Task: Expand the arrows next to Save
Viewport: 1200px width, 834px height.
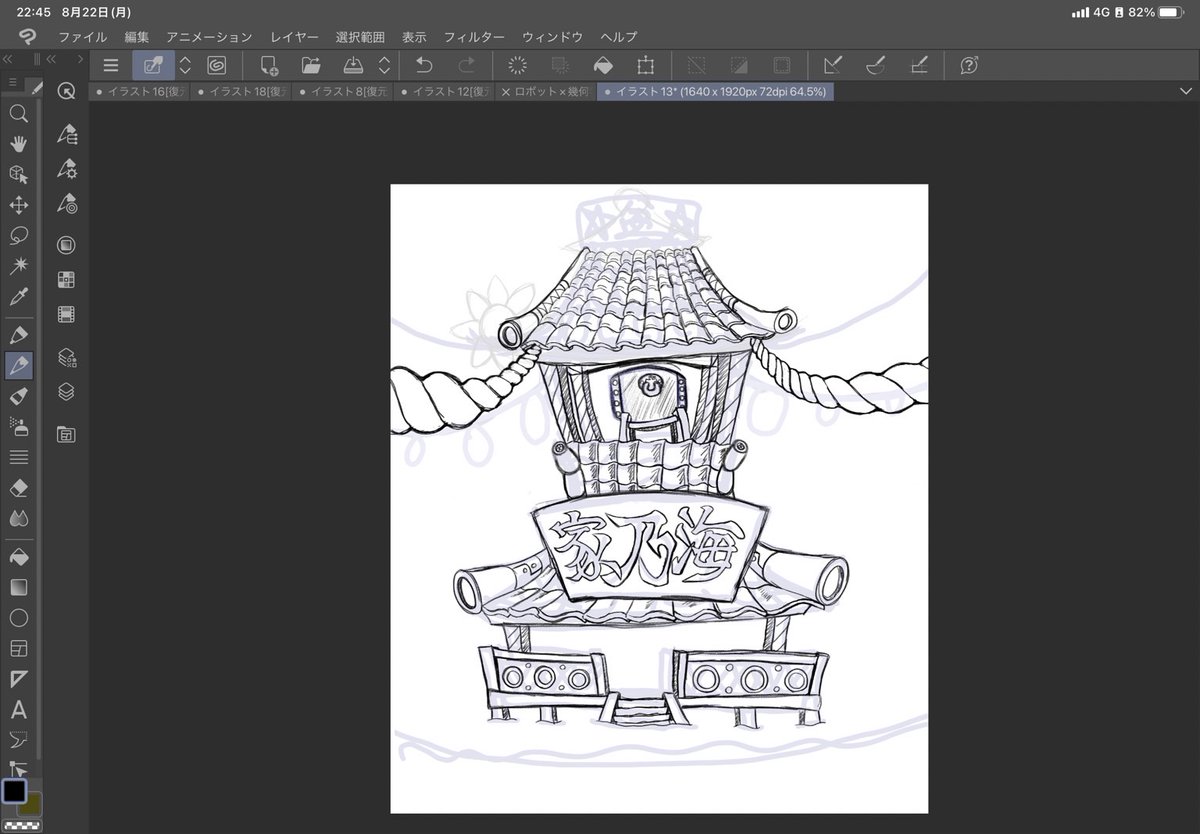Action: pyautogui.click(x=384, y=65)
